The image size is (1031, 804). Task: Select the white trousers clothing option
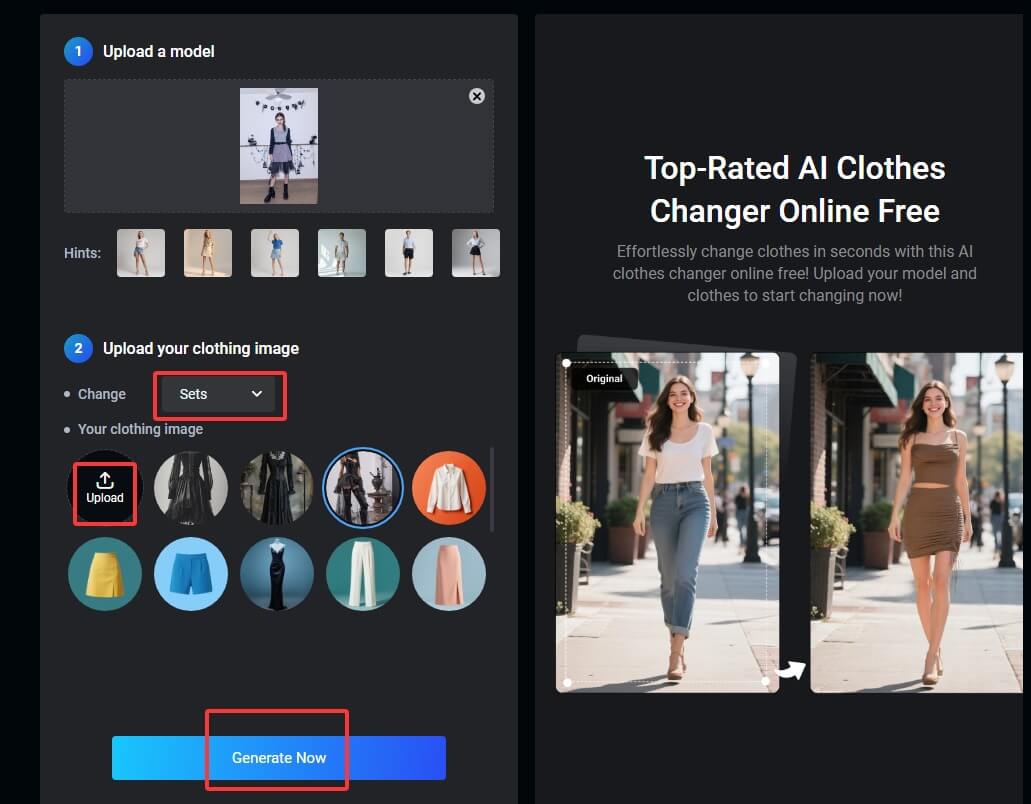point(363,574)
